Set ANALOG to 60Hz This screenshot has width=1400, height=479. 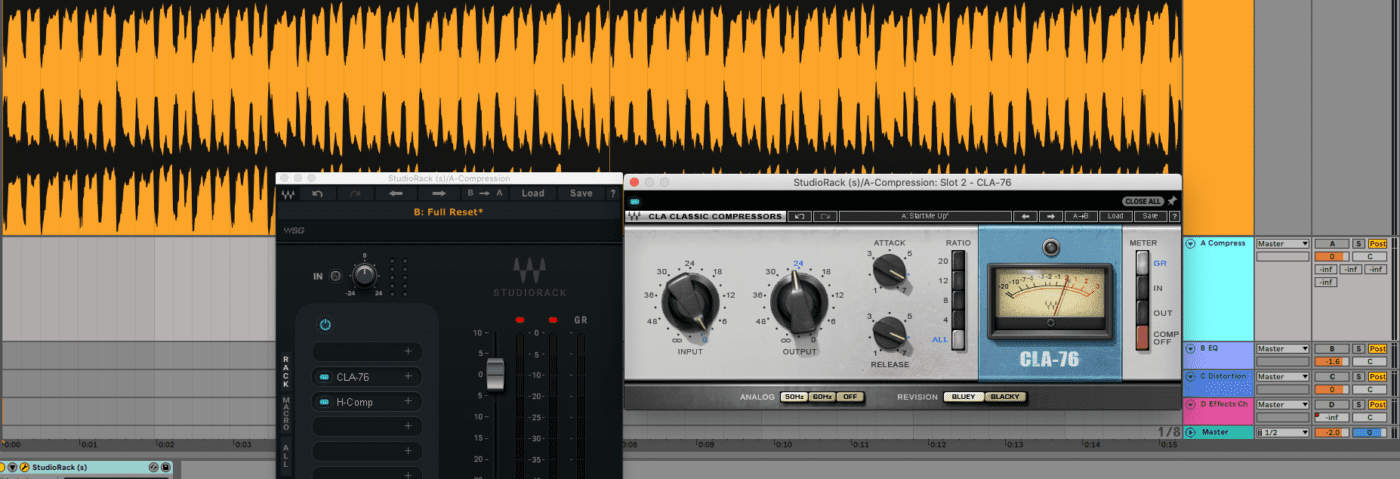click(823, 397)
